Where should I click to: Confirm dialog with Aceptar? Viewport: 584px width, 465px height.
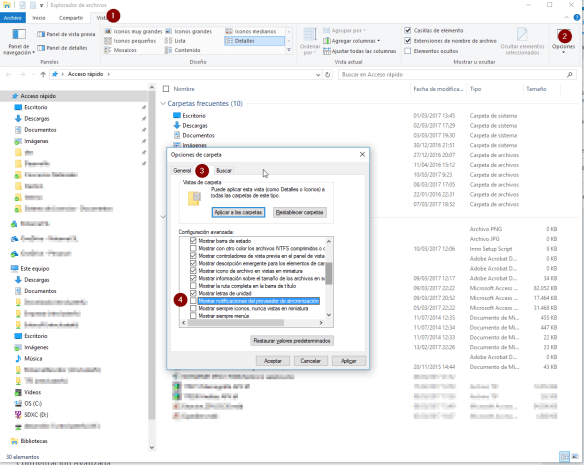pyautogui.click(x=273, y=361)
